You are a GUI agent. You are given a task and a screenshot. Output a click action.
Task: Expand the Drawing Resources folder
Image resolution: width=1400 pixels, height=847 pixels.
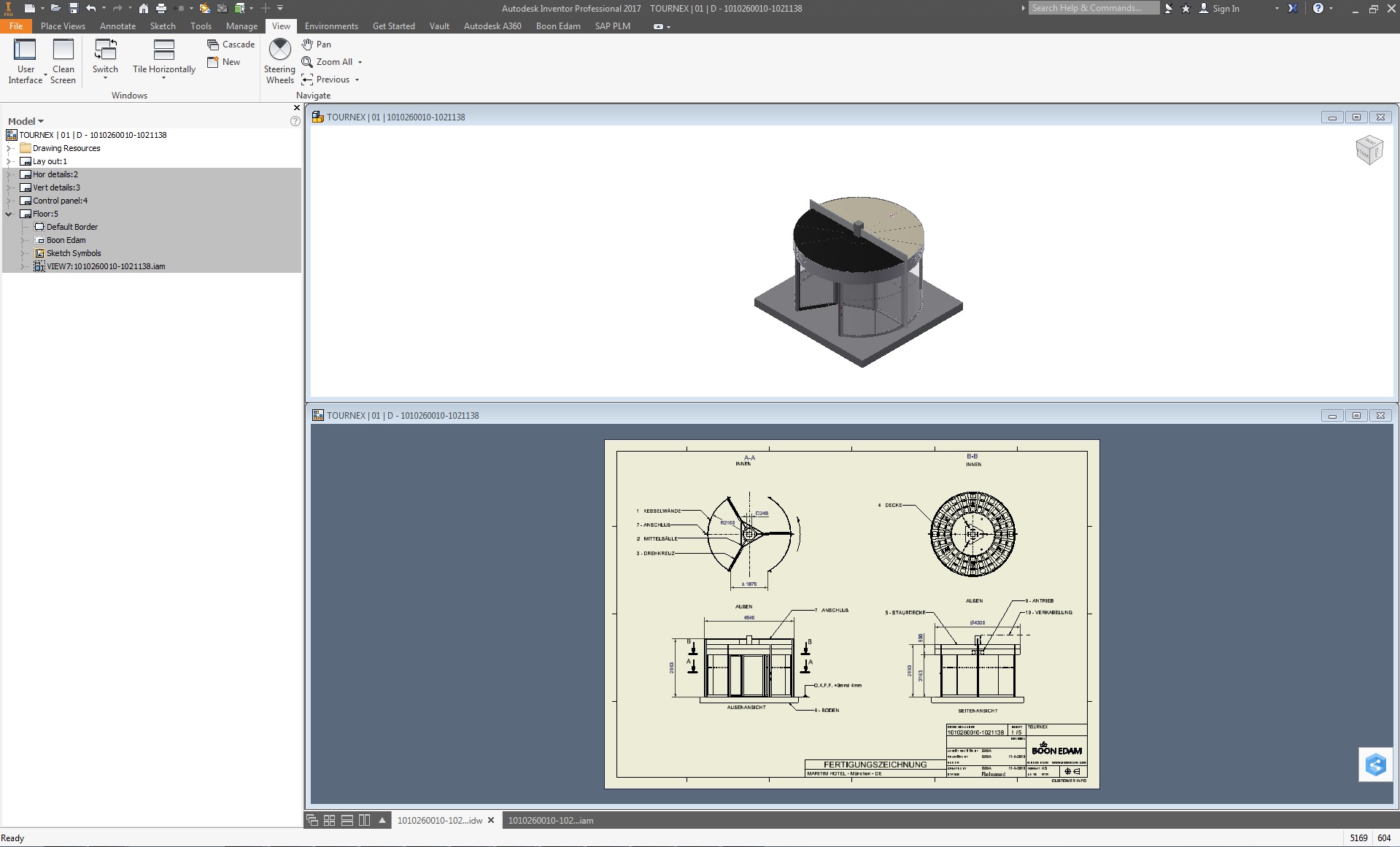(x=9, y=148)
